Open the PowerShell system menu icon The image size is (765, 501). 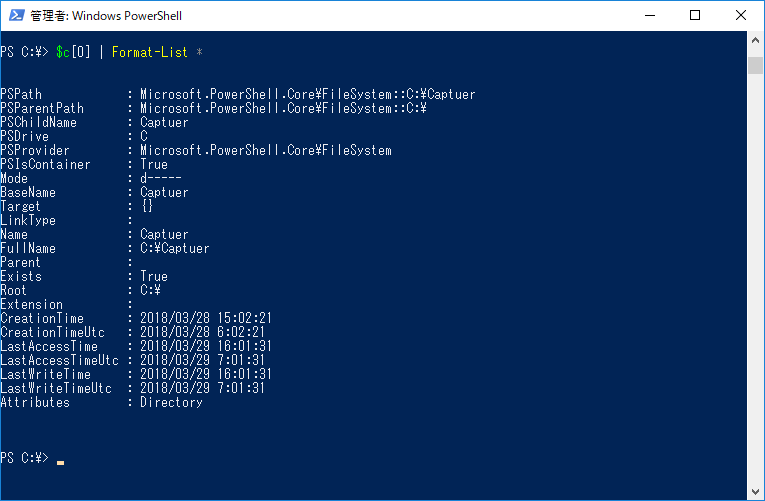tap(15, 15)
